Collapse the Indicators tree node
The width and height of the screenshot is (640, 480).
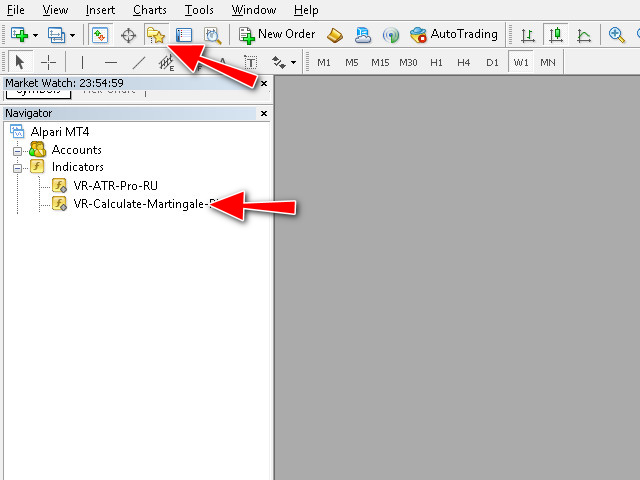click(x=17, y=168)
